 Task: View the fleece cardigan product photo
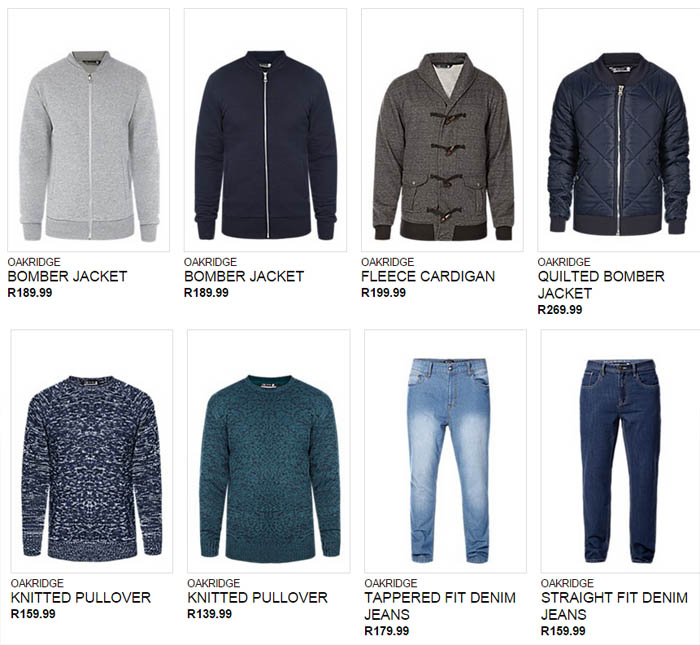click(x=442, y=130)
